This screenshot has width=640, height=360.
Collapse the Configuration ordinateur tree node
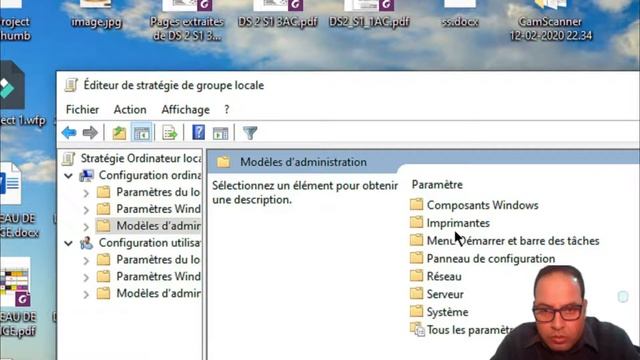[x=69, y=176]
